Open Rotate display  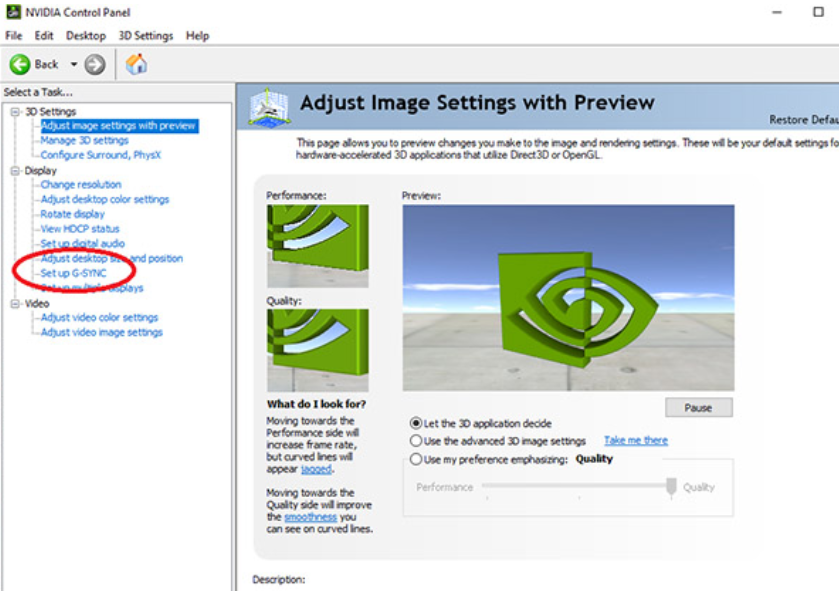pyautogui.click(x=73, y=214)
